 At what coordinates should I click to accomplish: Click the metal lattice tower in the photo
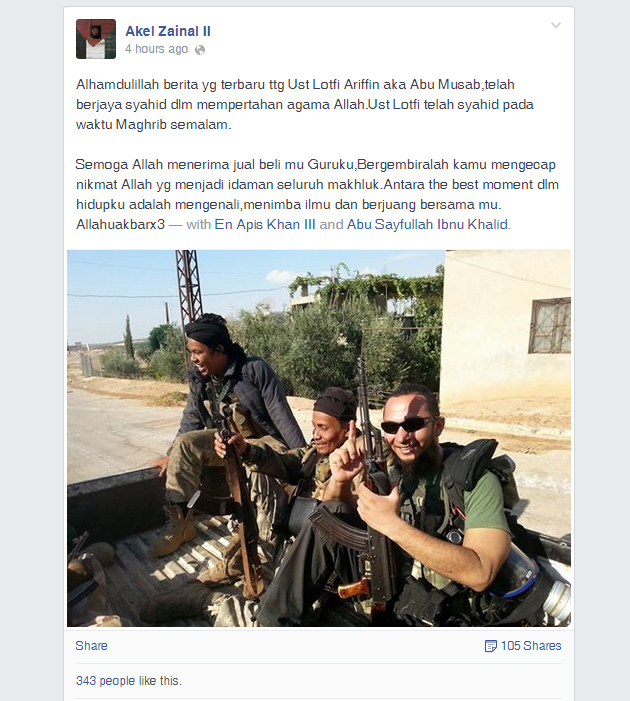189,291
